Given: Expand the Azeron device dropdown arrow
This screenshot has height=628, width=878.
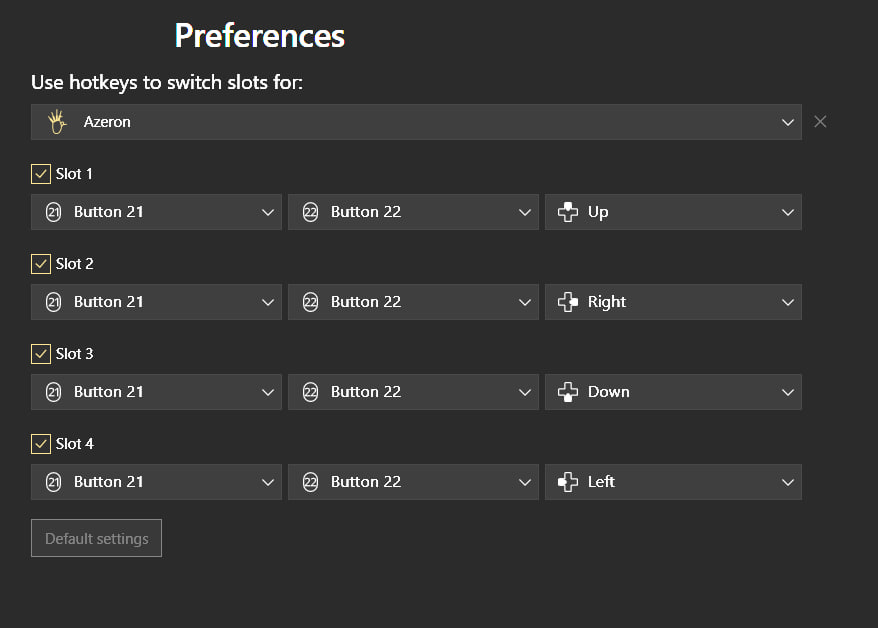Looking at the screenshot, I should pyautogui.click(x=787, y=122).
